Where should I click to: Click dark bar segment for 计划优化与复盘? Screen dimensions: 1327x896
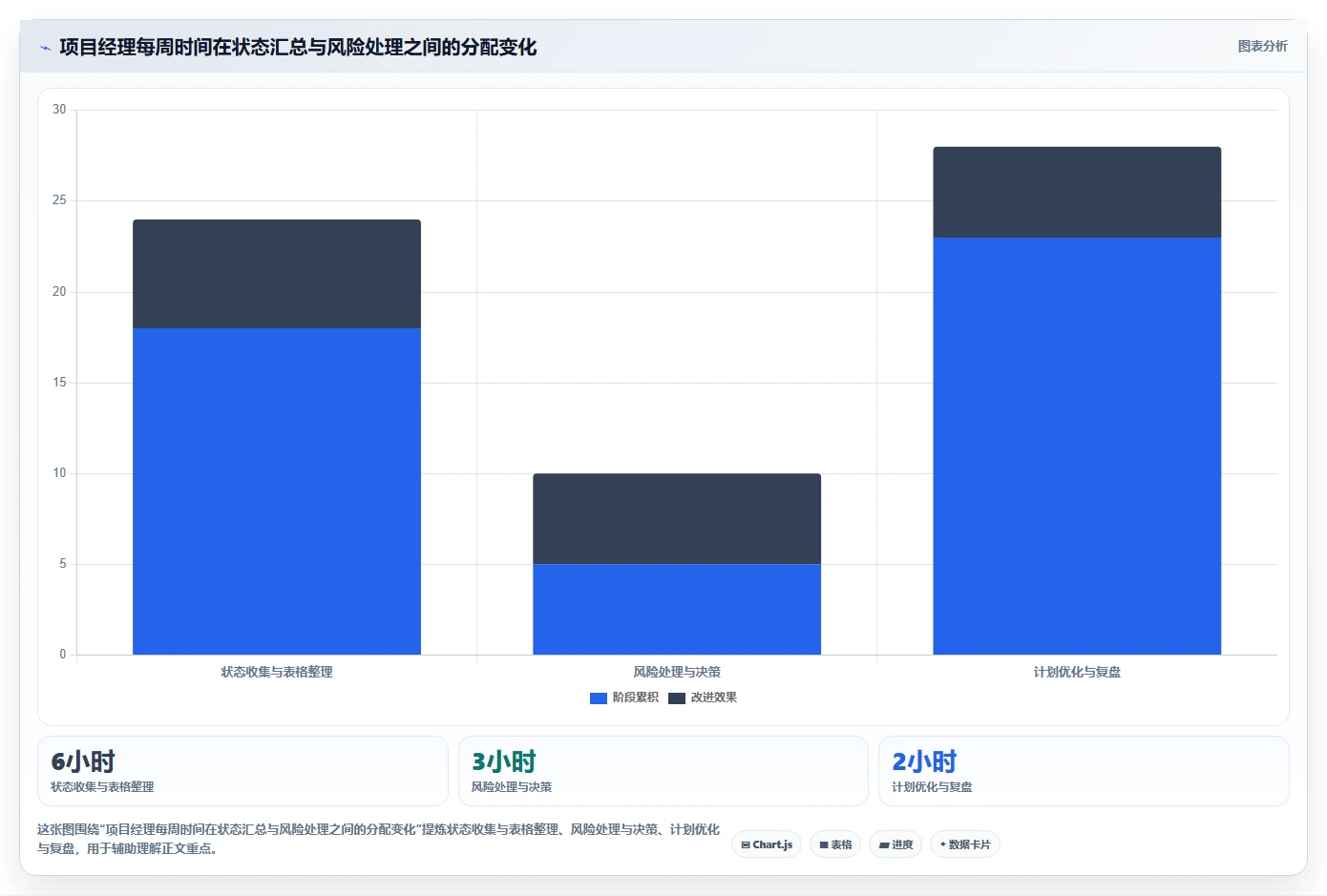1077,192
